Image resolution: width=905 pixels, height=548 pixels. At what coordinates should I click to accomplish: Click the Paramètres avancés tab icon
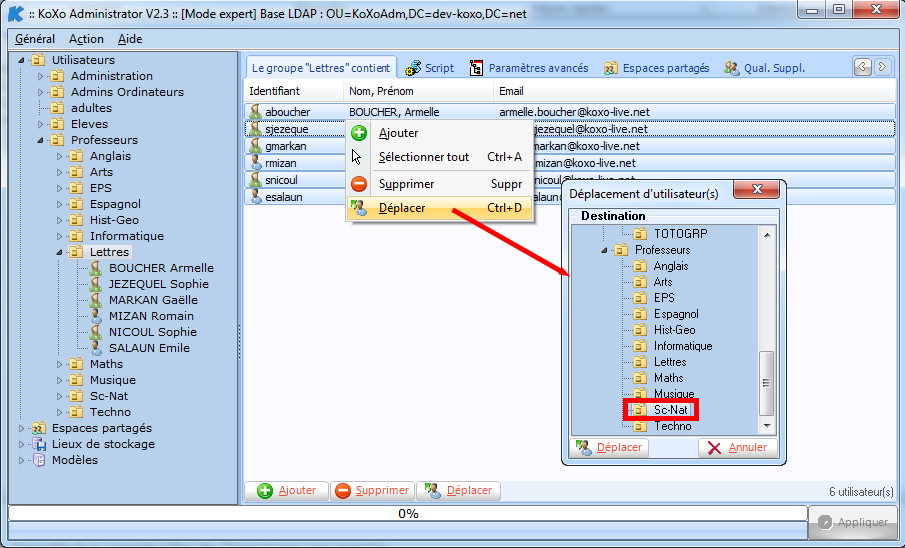[x=476, y=68]
